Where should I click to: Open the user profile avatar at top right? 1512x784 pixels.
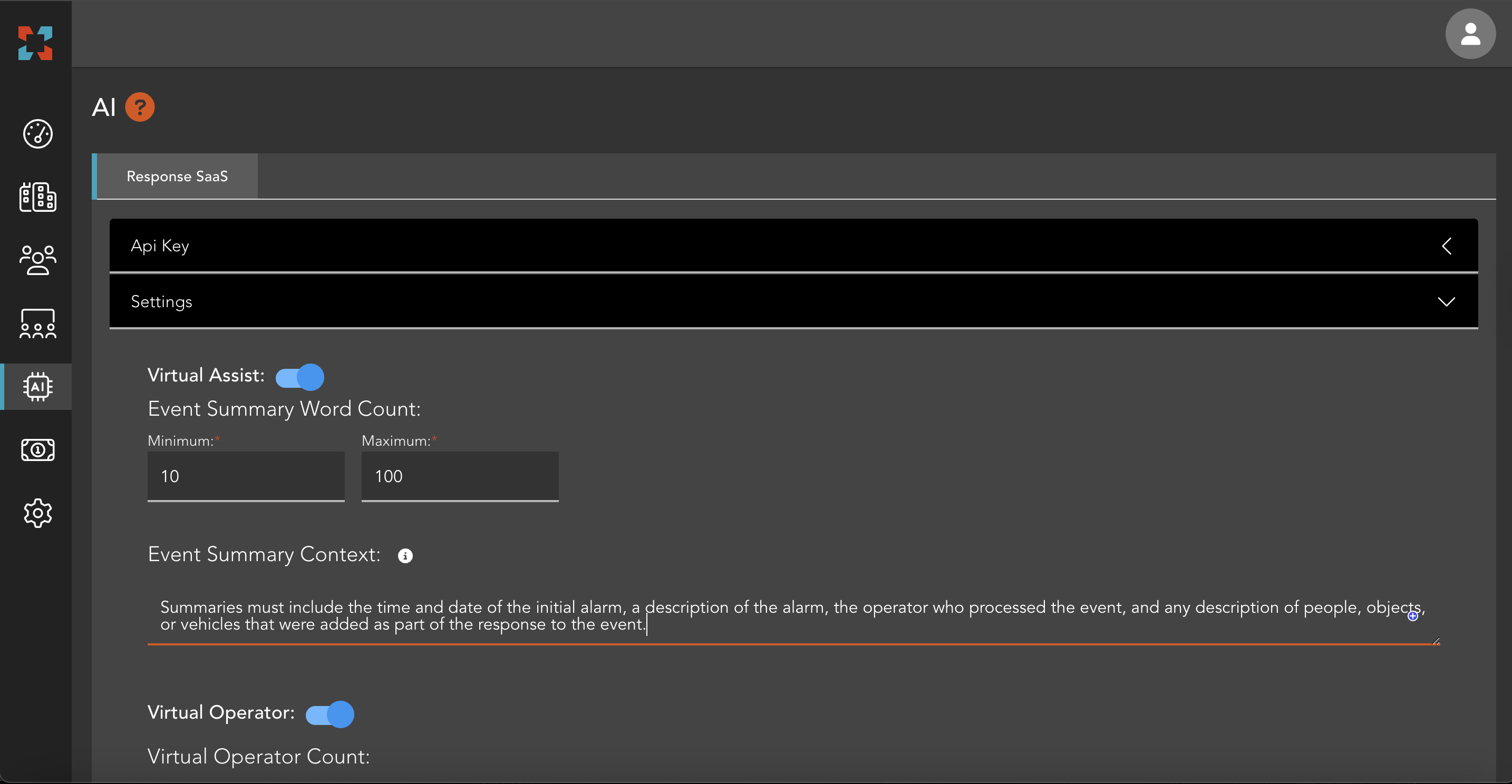1470,33
